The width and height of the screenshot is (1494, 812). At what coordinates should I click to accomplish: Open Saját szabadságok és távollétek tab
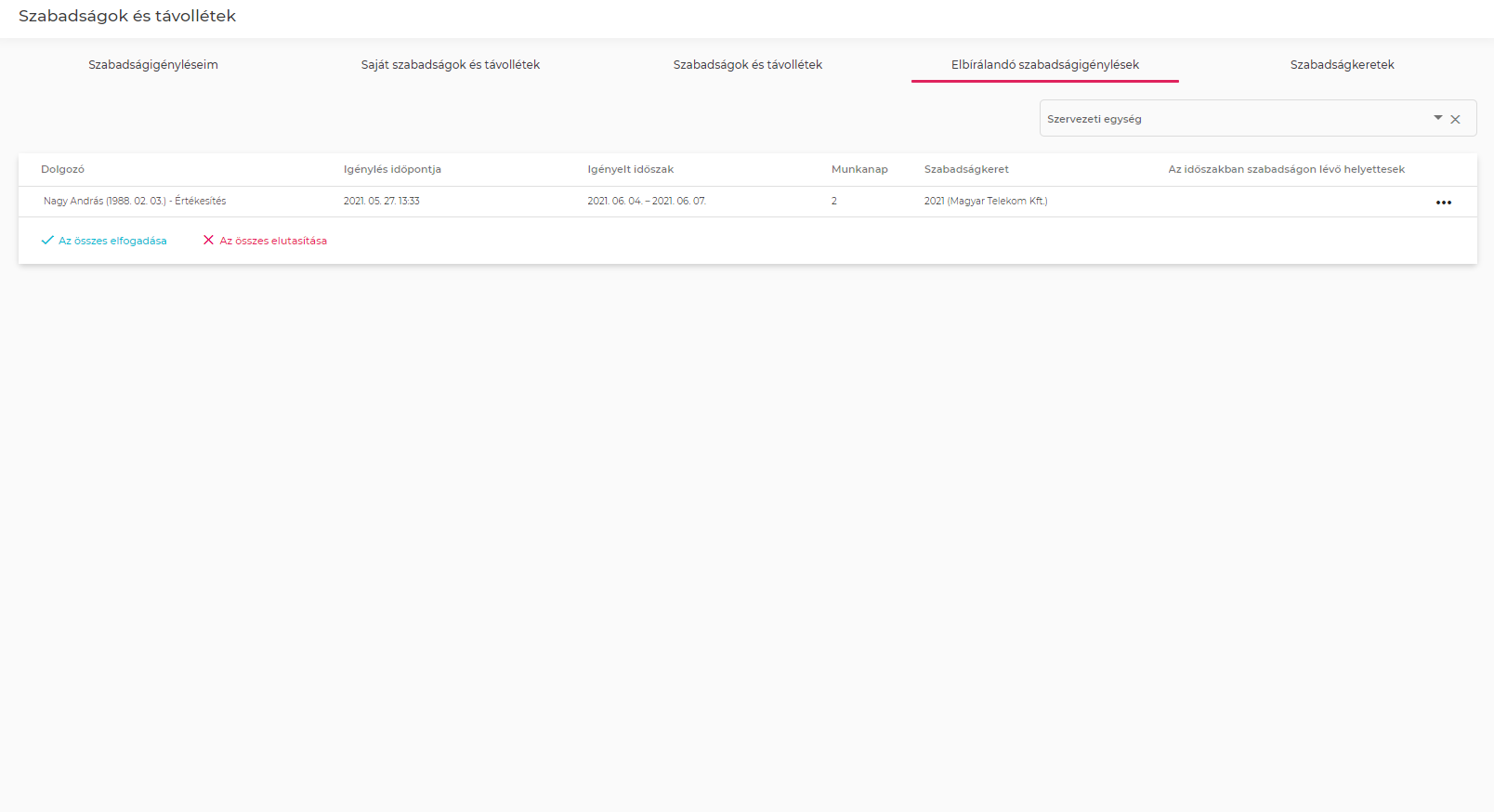tap(450, 65)
